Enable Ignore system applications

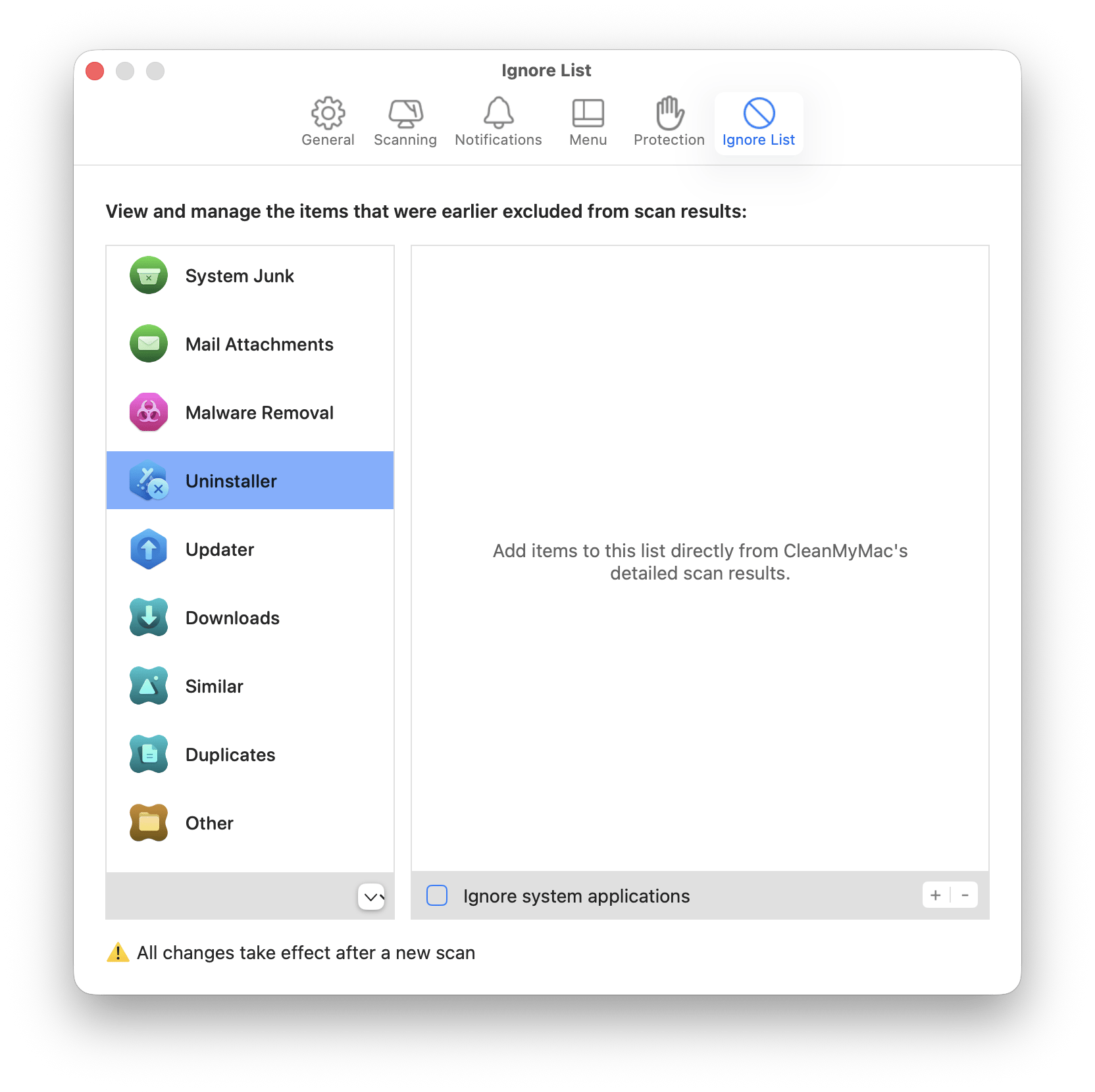click(x=436, y=896)
